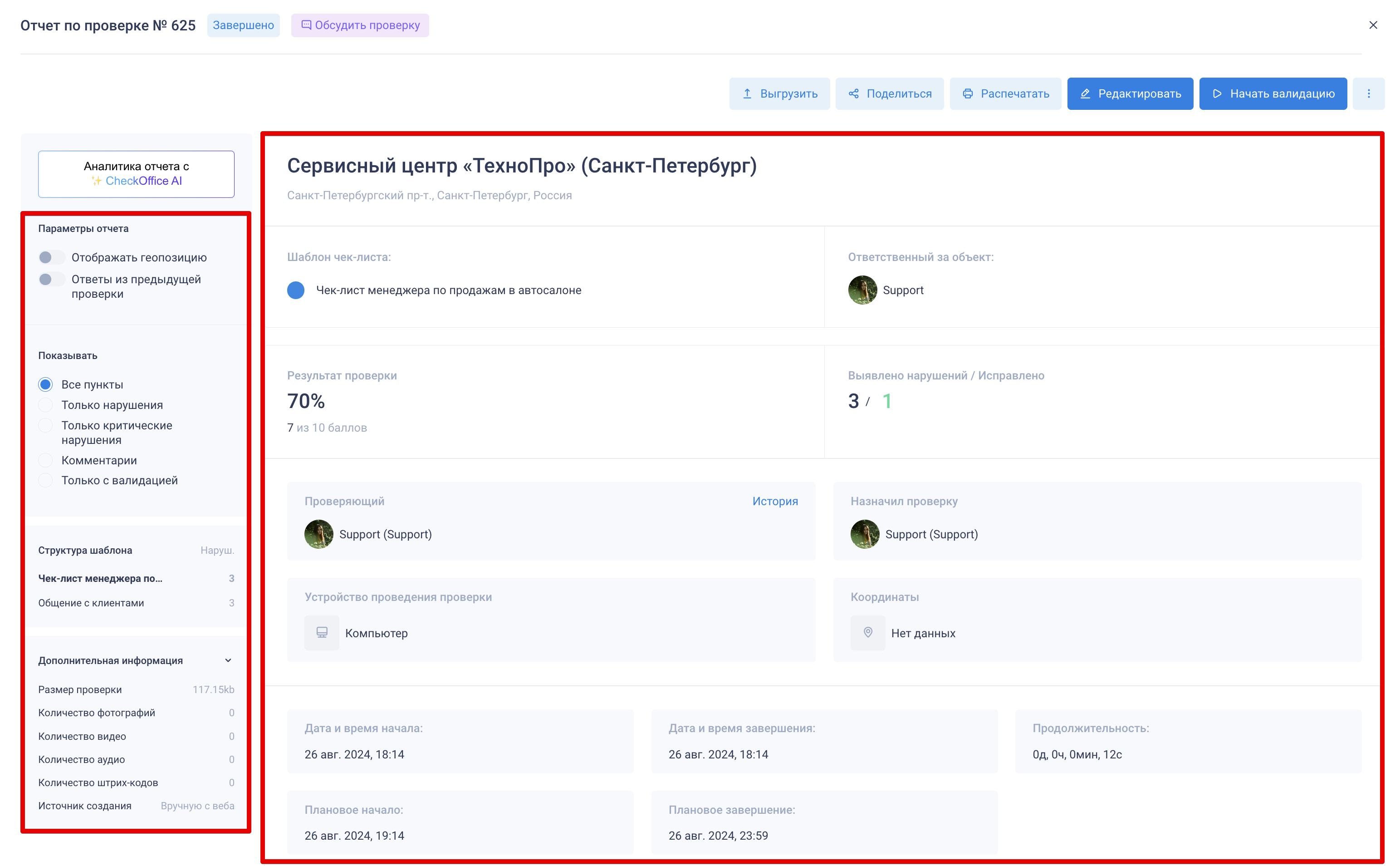Select Общение с клиентами section item
Viewport: 1400px width, 866px height.
point(91,603)
